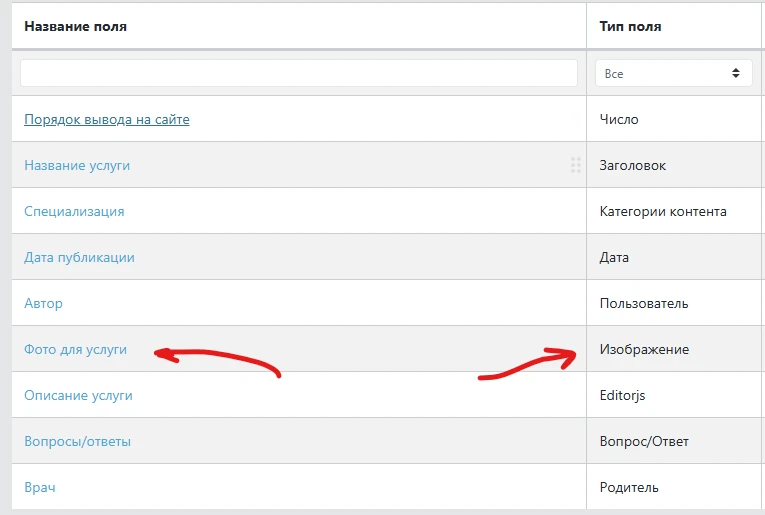Select the Родитель type cell
The height and width of the screenshot is (515, 765).
click(629, 487)
